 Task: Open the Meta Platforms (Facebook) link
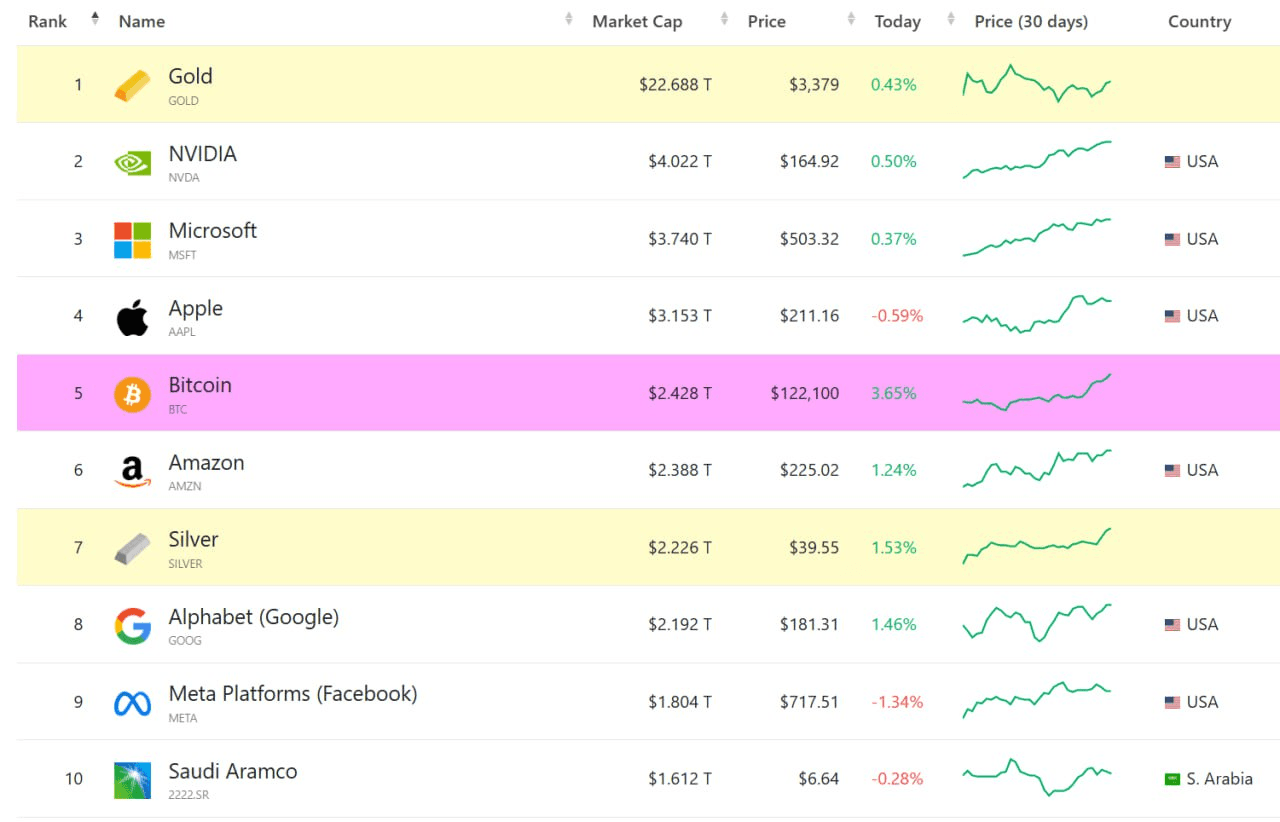[292, 694]
